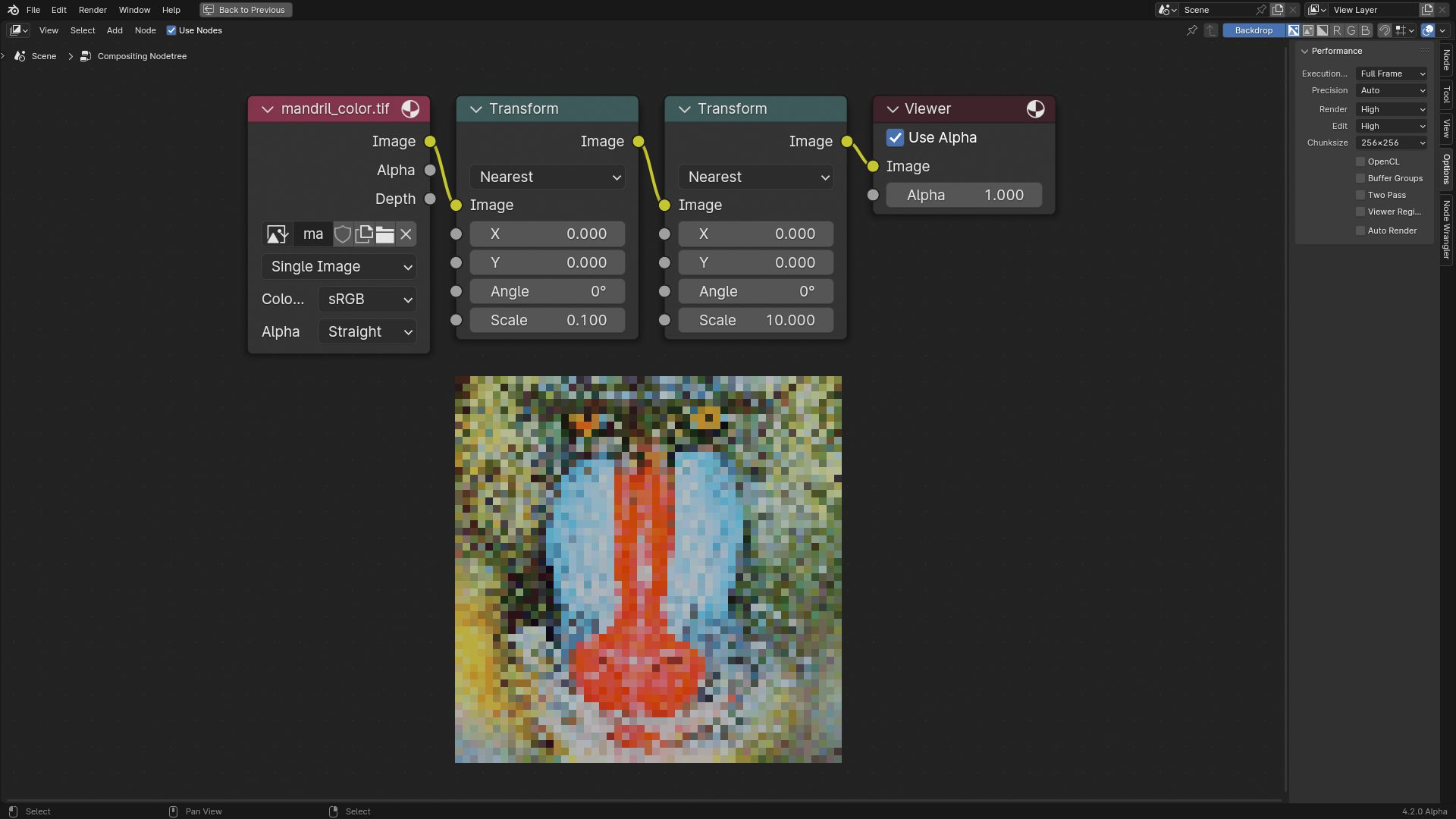Toggle the Use Nodes checkbox
Image resolution: width=1456 pixels, height=819 pixels.
(171, 30)
